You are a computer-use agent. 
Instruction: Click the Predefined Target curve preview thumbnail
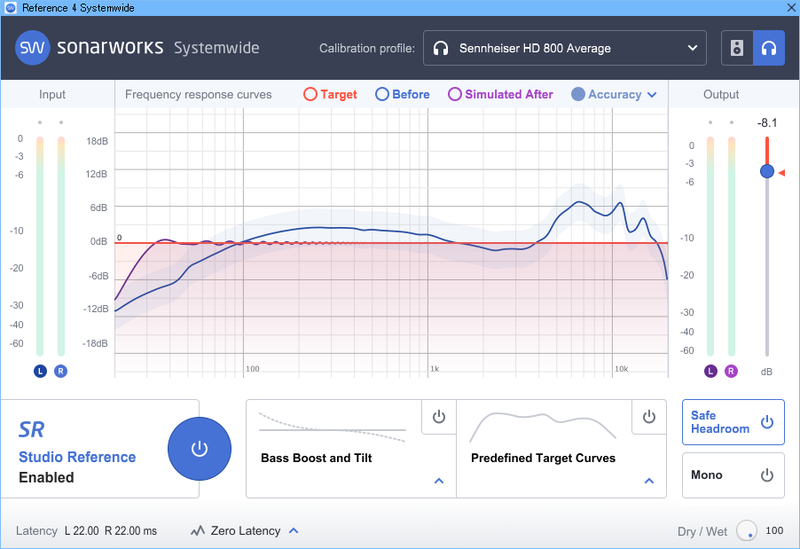click(x=542, y=427)
